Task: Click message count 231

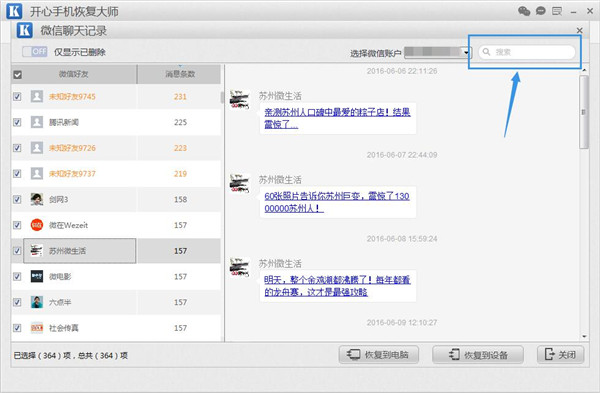Action: click(180, 96)
